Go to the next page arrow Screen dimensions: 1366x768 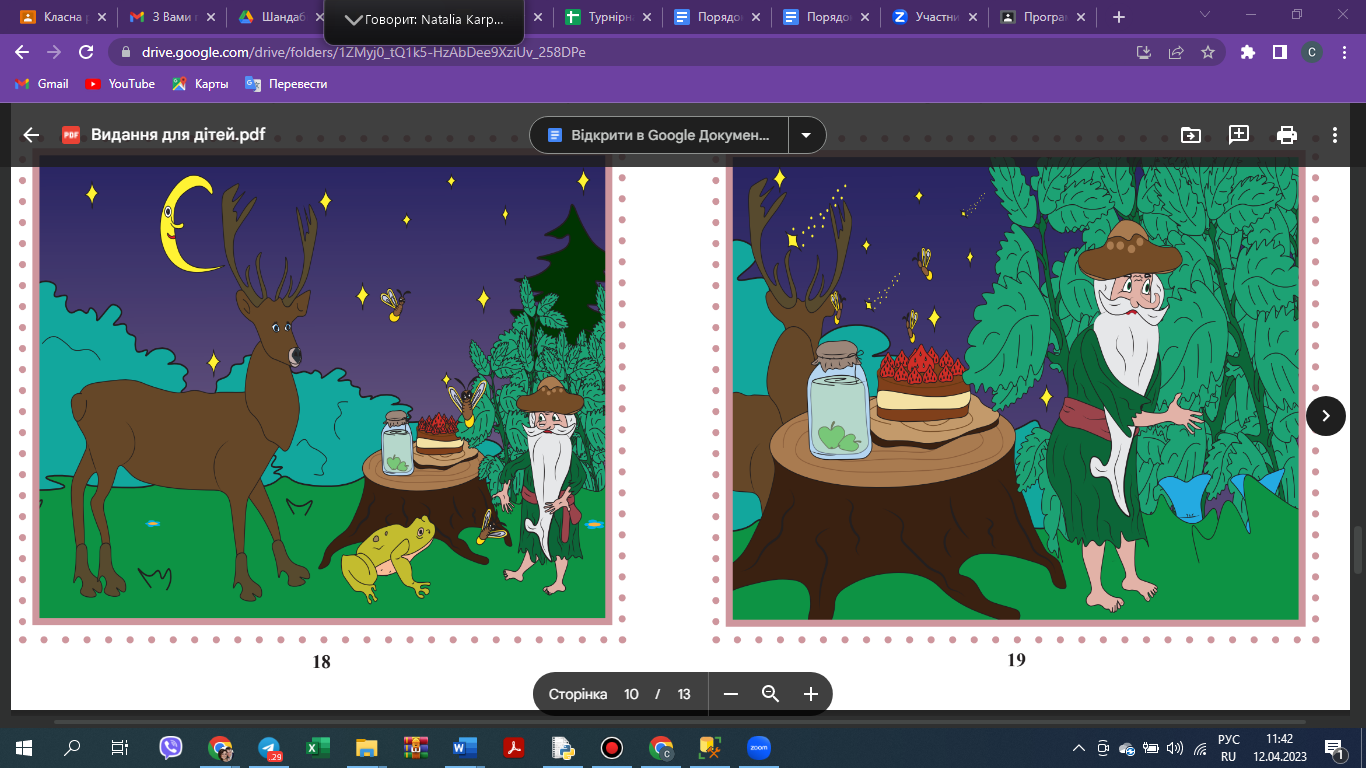tap(1325, 416)
